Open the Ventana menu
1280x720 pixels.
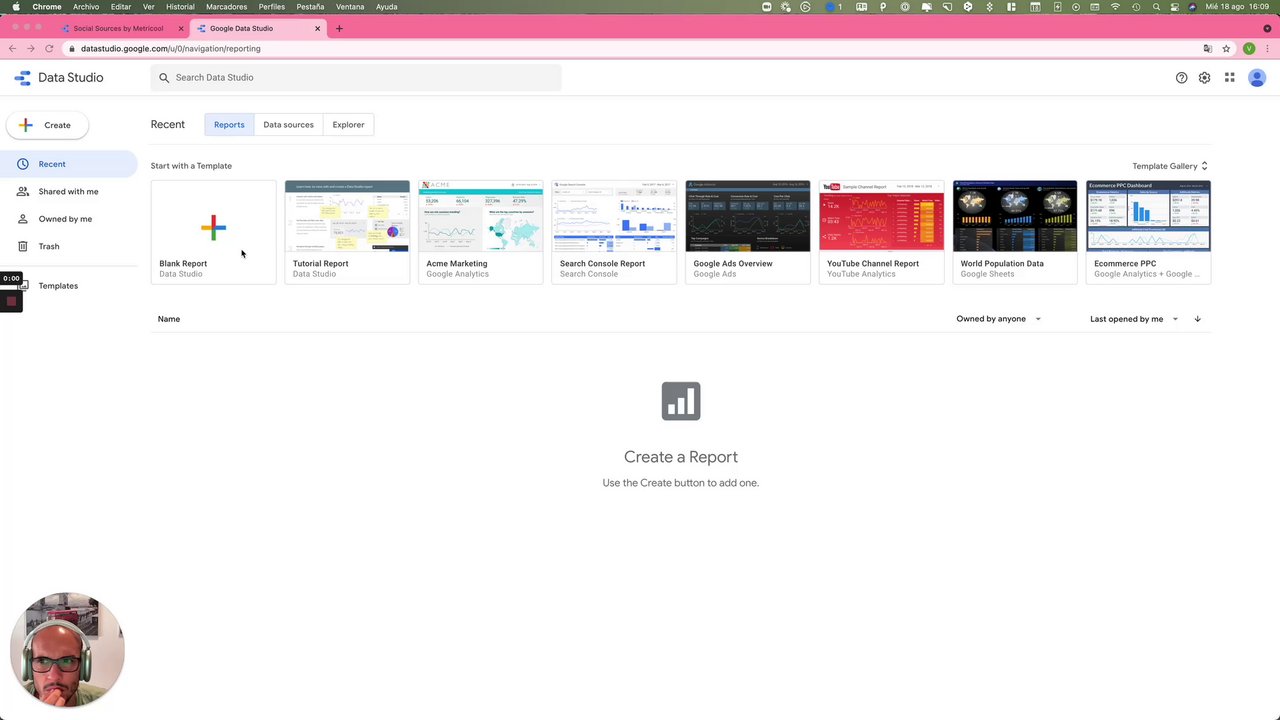click(x=350, y=7)
